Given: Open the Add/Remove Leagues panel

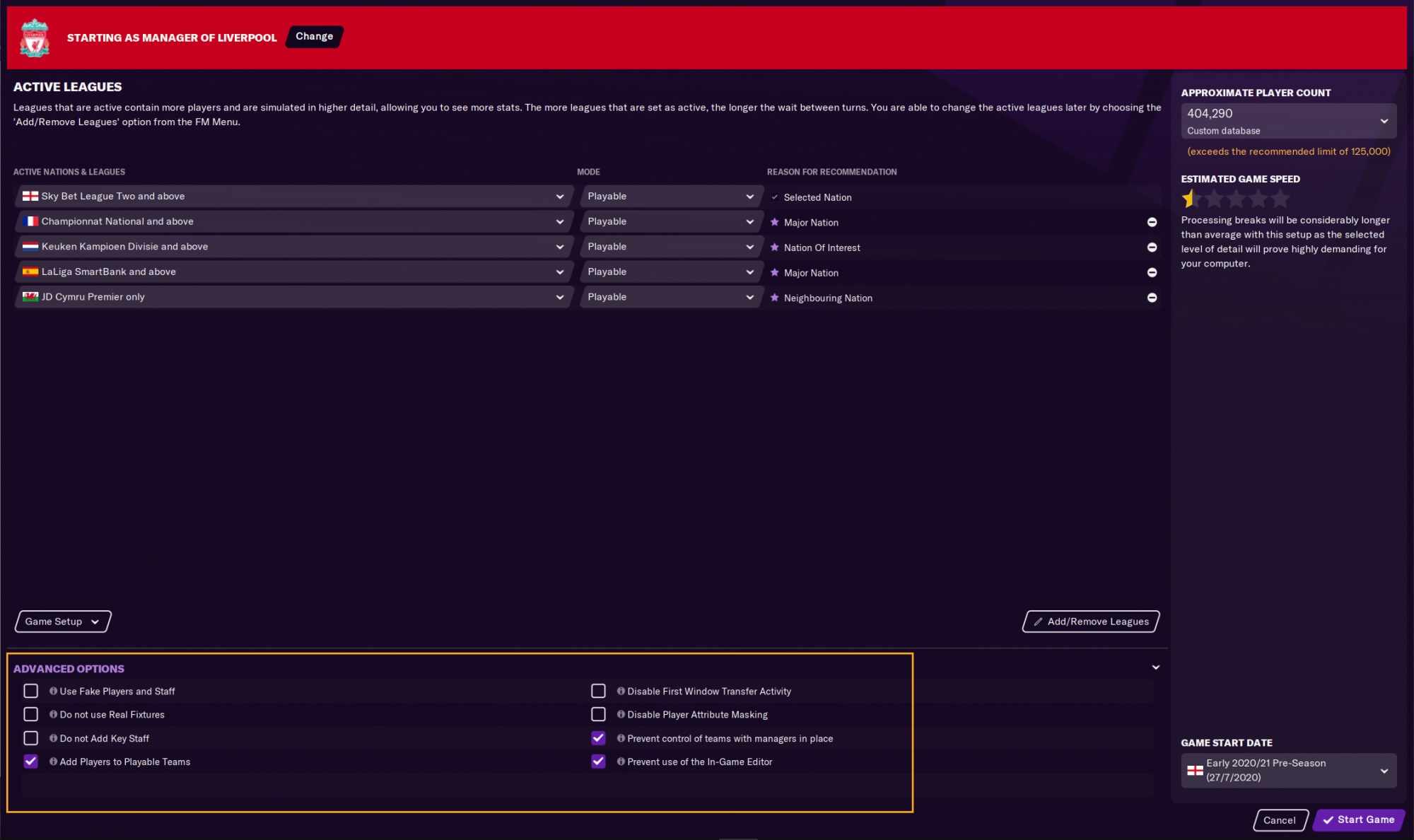Looking at the screenshot, I should coord(1092,621).
